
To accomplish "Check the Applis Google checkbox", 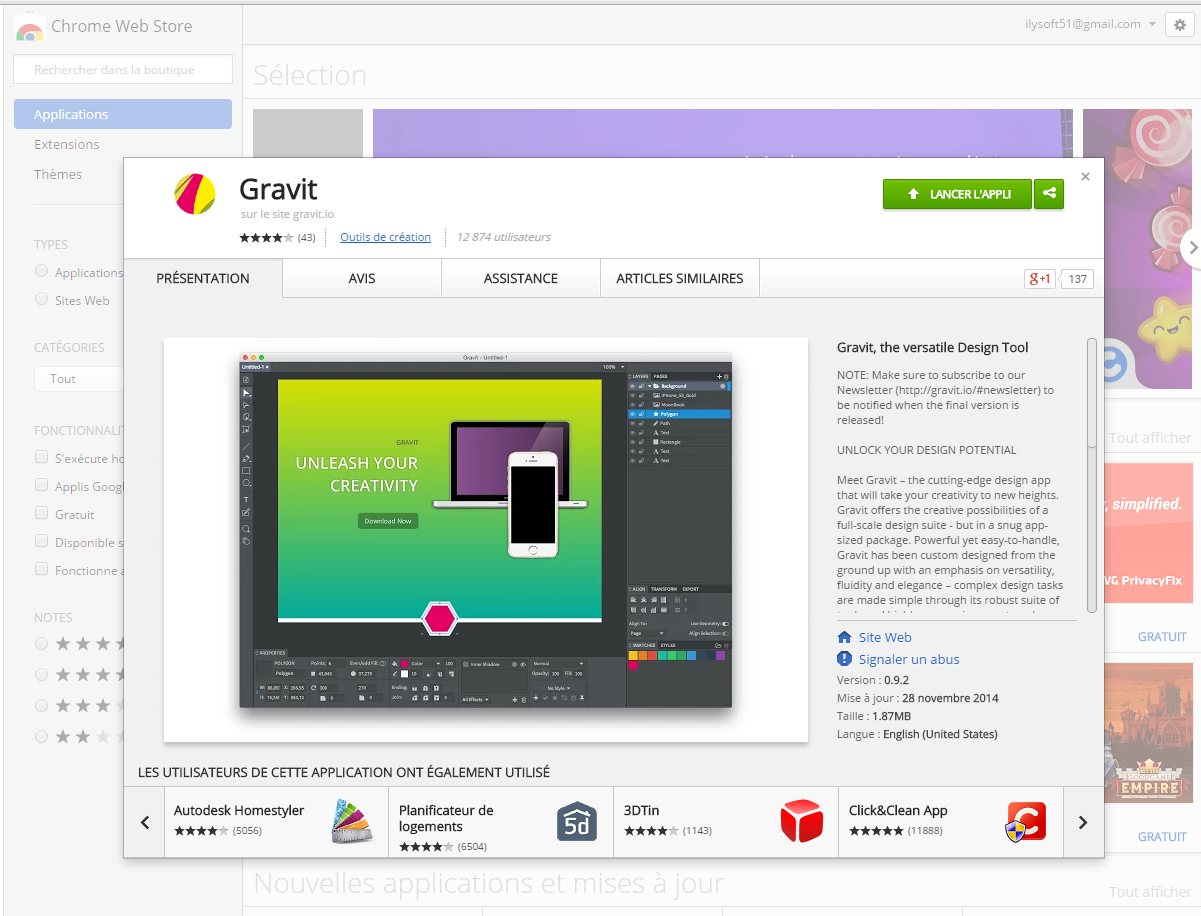I will (41, 485).
